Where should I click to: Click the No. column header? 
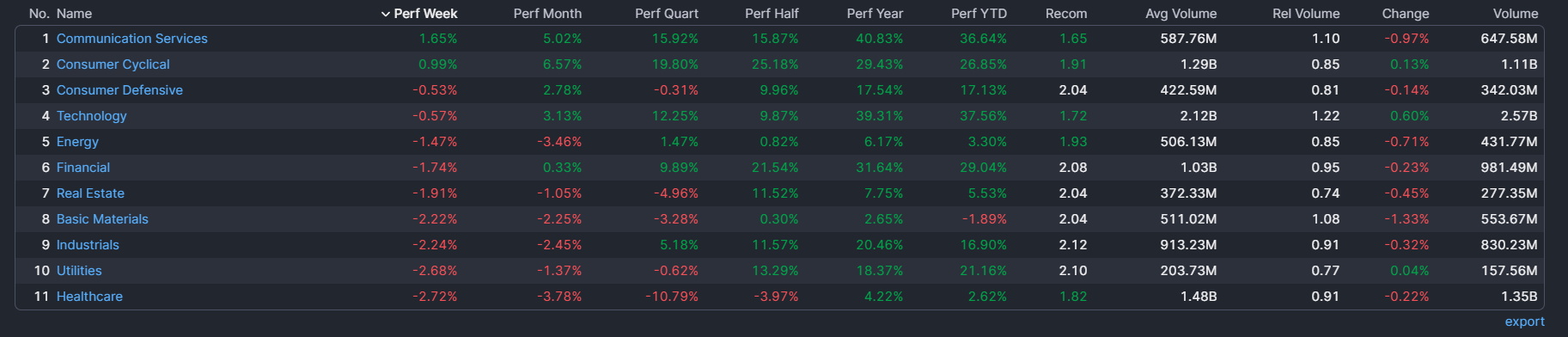[39, 14]
